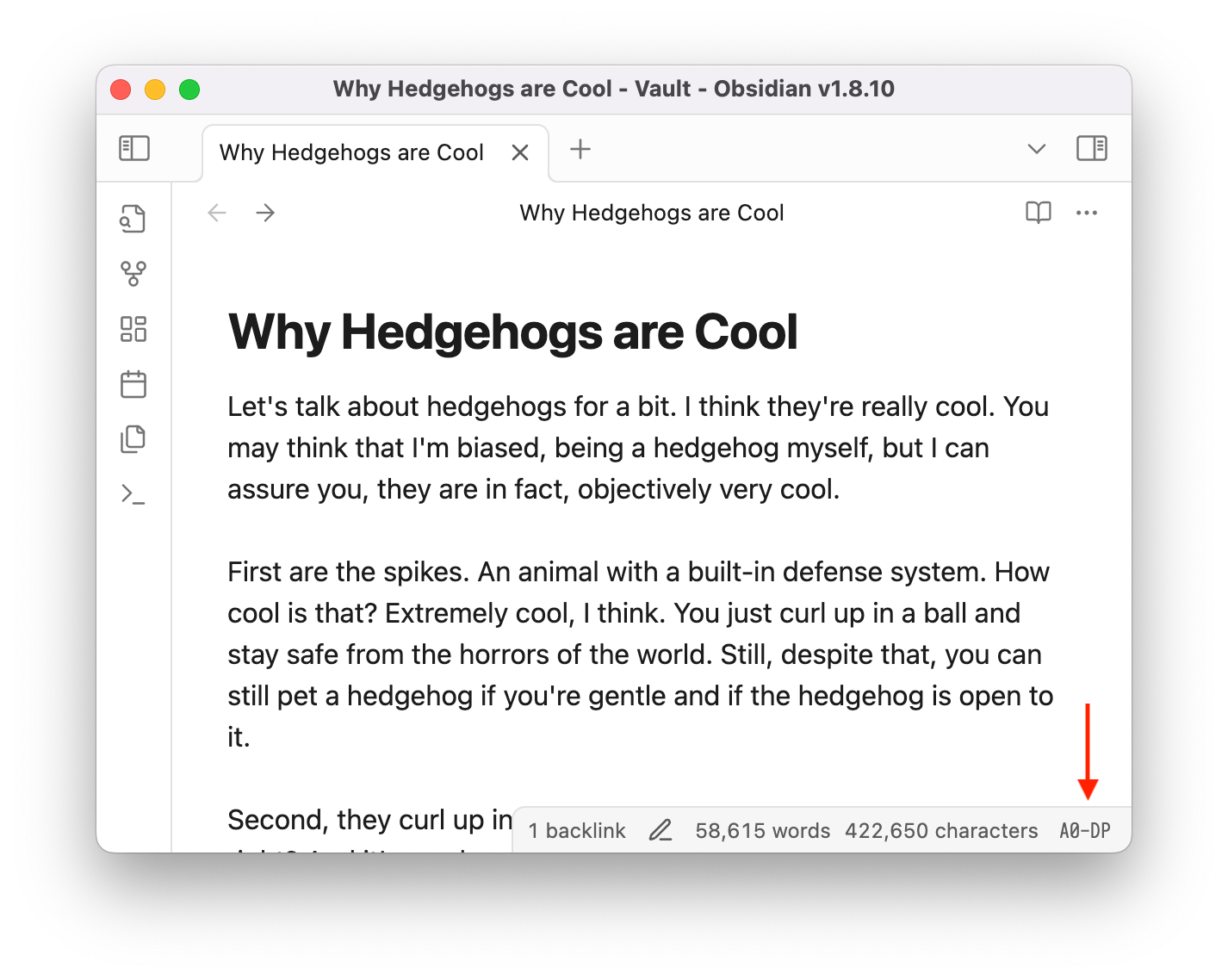This screenshot has height=980, width=1228.
Task: Open more options three-dot menu
Action: point(1087,213)
